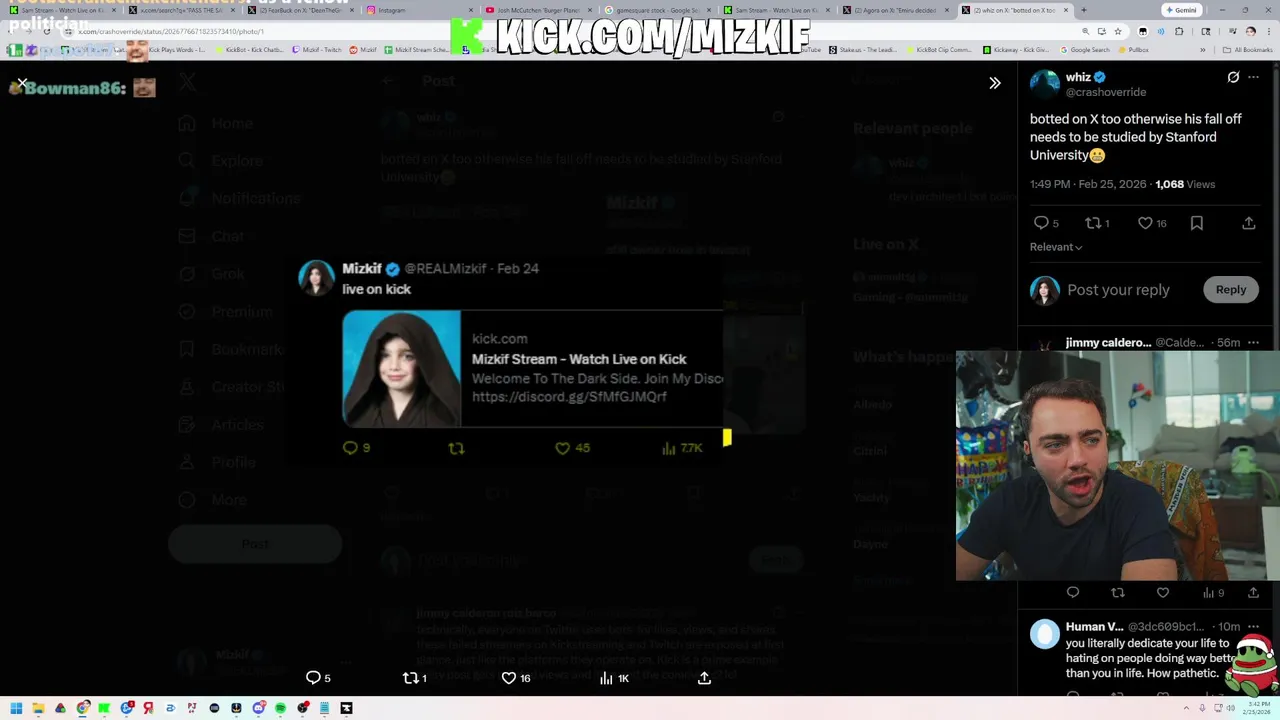Open the Google Search bookmark

coord(1085,49)
